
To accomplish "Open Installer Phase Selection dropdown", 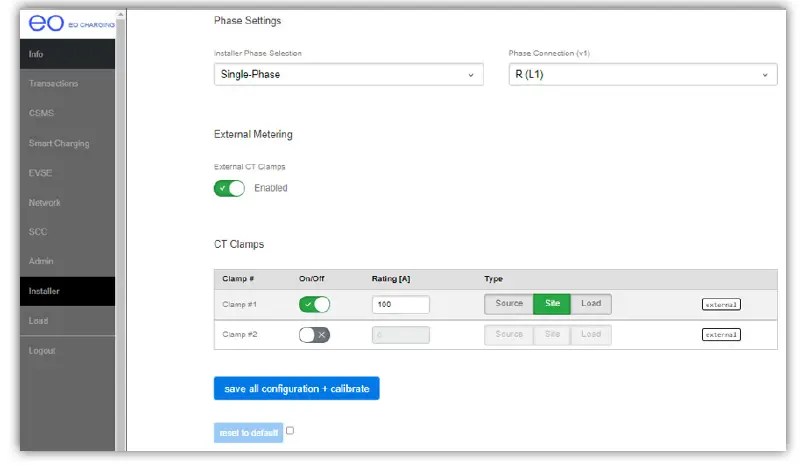I will tap(347, 75).
